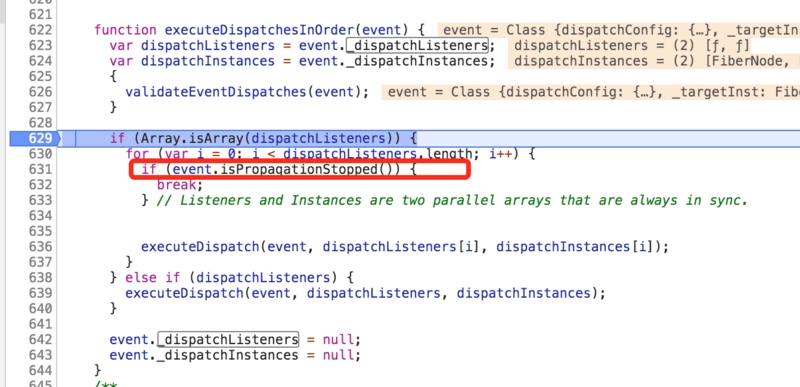The height and width of the screenshot is (387, 800).
Task: Click line number 632 in gutter
Action: 40,185
